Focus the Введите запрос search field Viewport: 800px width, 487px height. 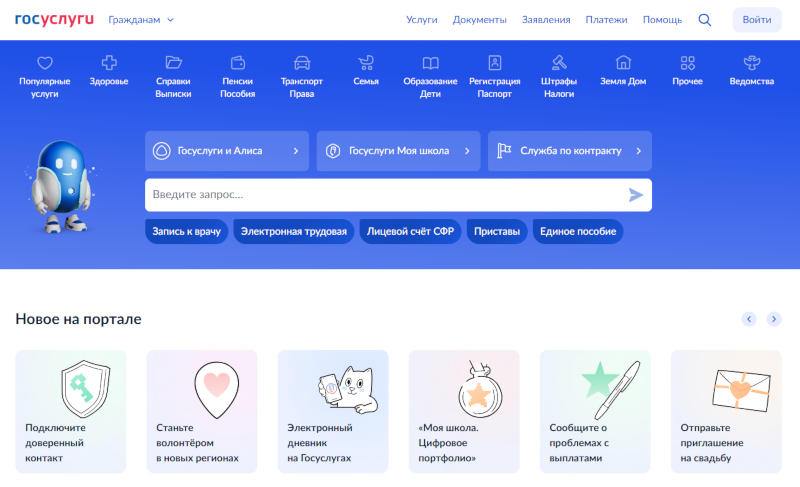click(380, 195)
